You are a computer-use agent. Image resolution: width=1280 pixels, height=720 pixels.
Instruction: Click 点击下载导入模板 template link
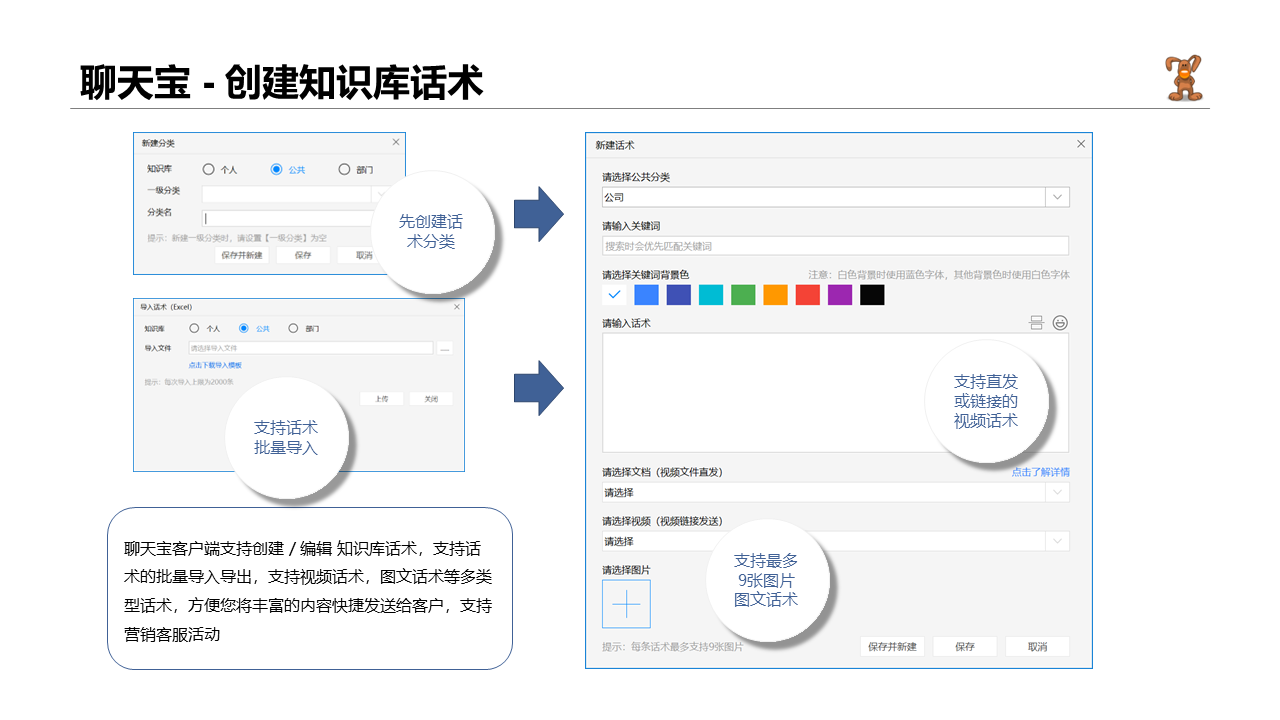pyautogui.click(x=216, y=365)
